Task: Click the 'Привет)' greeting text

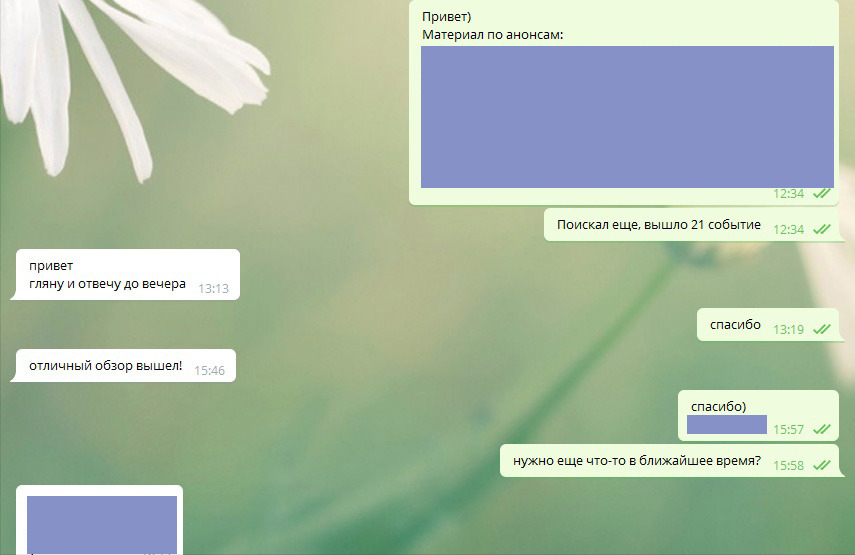Action: (447, 17)
